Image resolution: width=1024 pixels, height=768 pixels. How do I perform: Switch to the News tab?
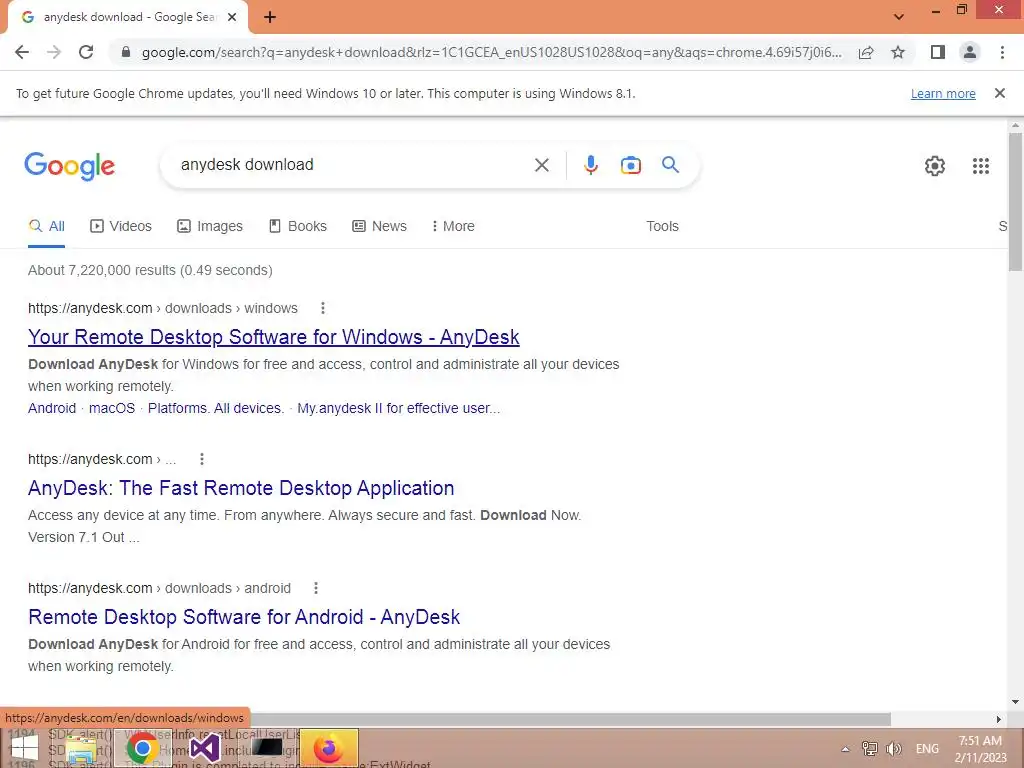coord(379,227)
